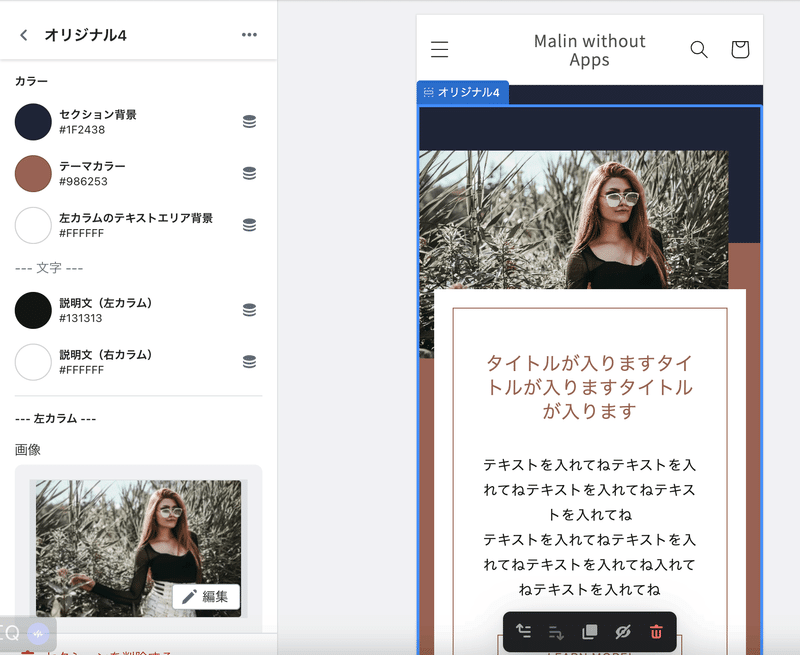This screenshot has height=655, width=800.
Task: Open the cart icon in preview header
Action: tap(740, 49)
